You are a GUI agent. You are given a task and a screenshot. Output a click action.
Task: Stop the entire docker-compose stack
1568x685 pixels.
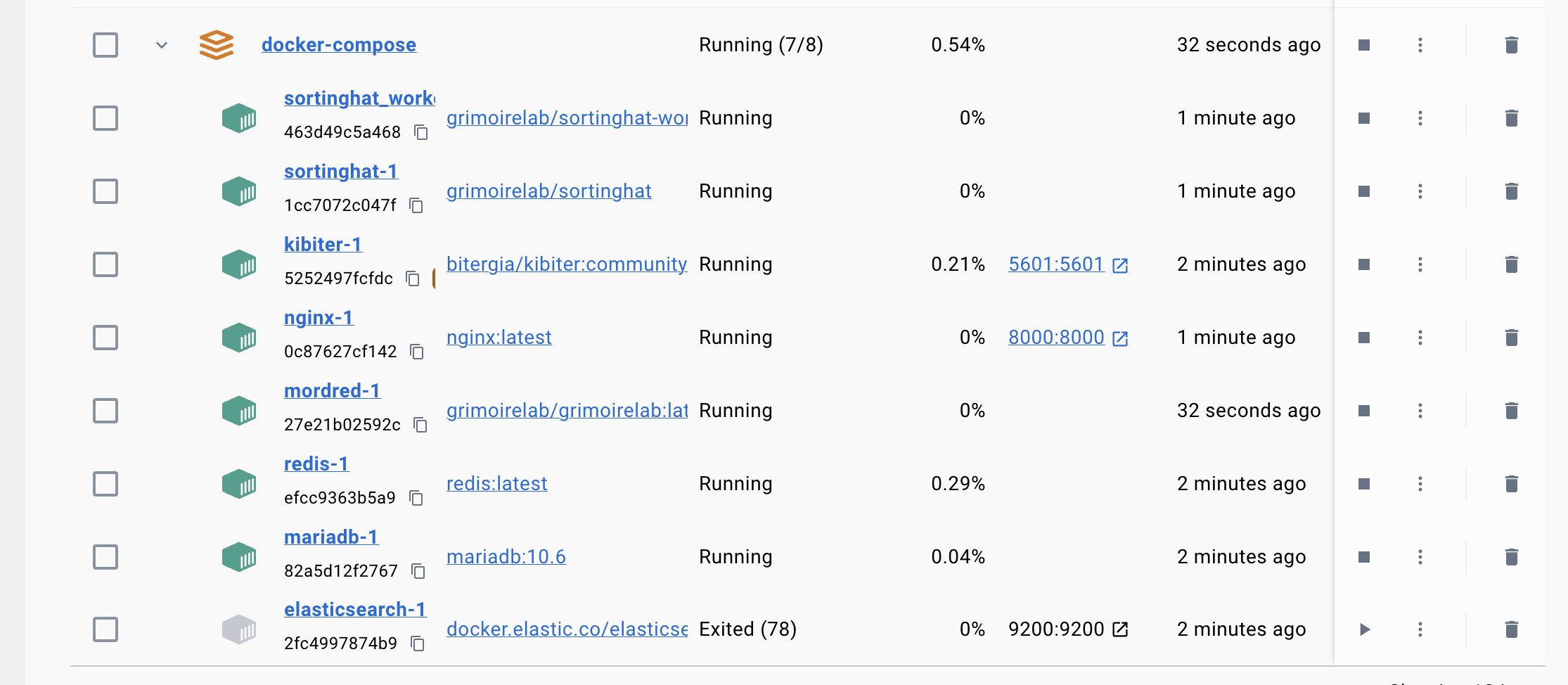coord(1365,44)
